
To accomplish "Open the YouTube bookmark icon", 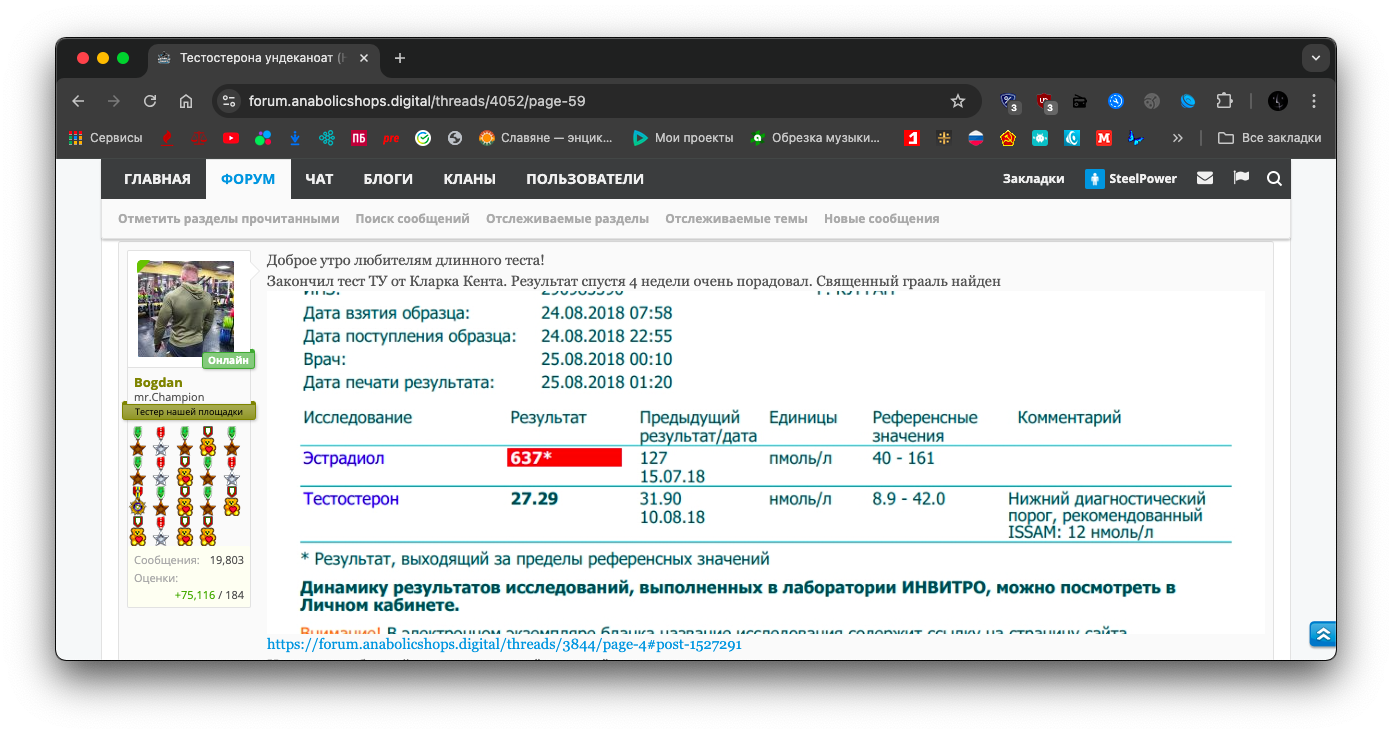I will click(x=231, y=138).
